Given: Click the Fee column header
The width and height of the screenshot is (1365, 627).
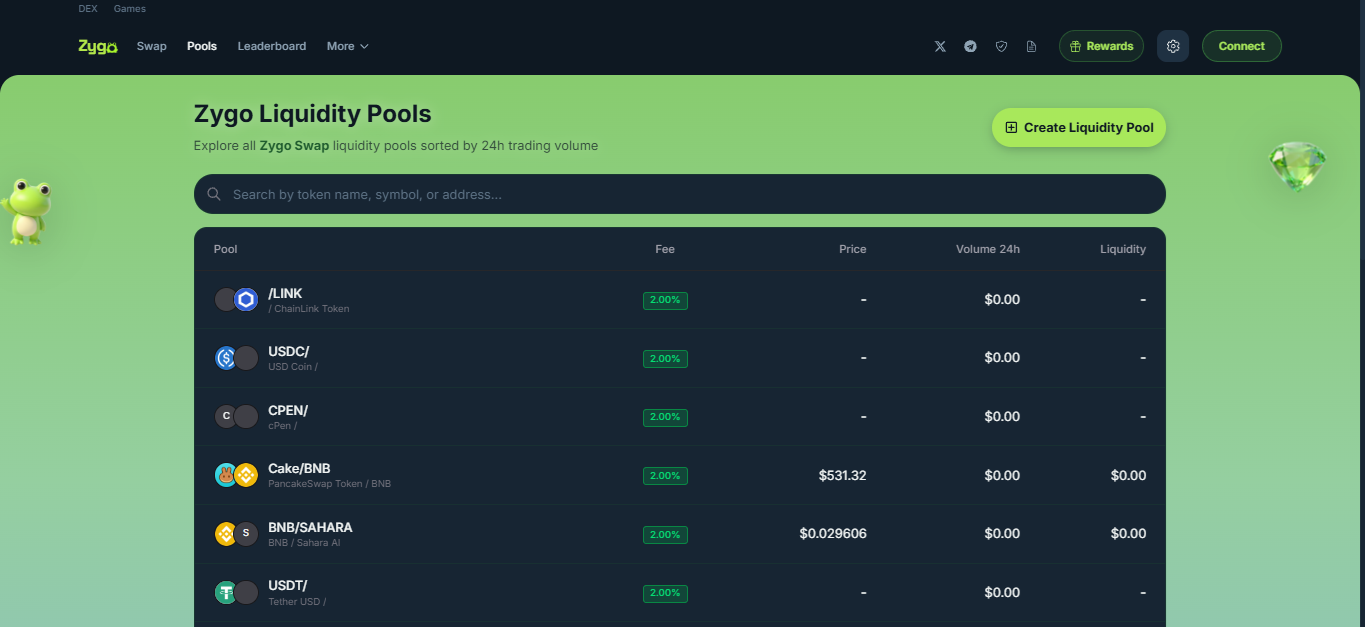Looking at the screenshot, I should (665, 249).
